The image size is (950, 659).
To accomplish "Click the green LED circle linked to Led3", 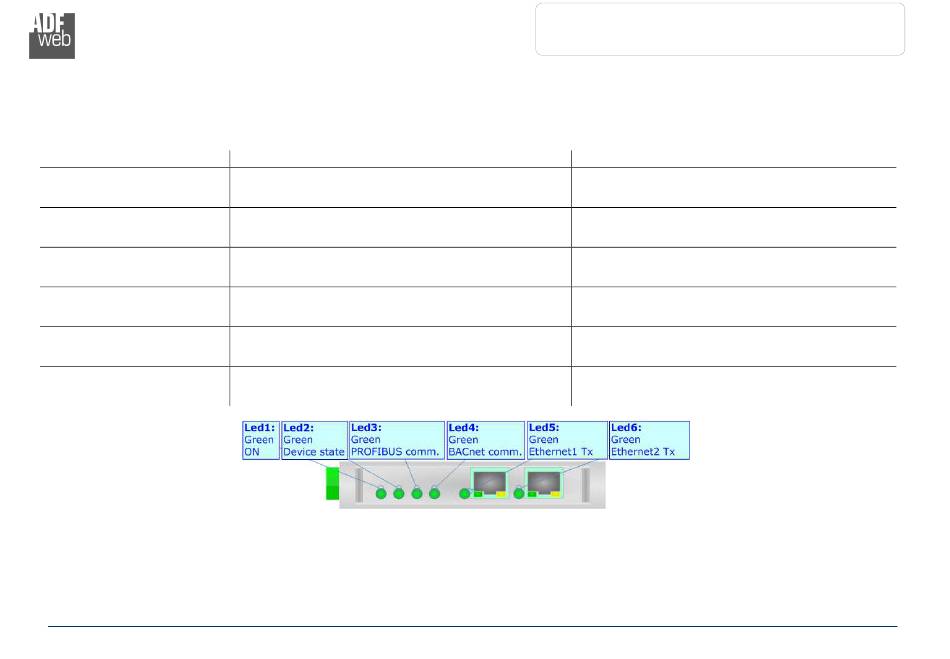I will click(x=417, y=494).
